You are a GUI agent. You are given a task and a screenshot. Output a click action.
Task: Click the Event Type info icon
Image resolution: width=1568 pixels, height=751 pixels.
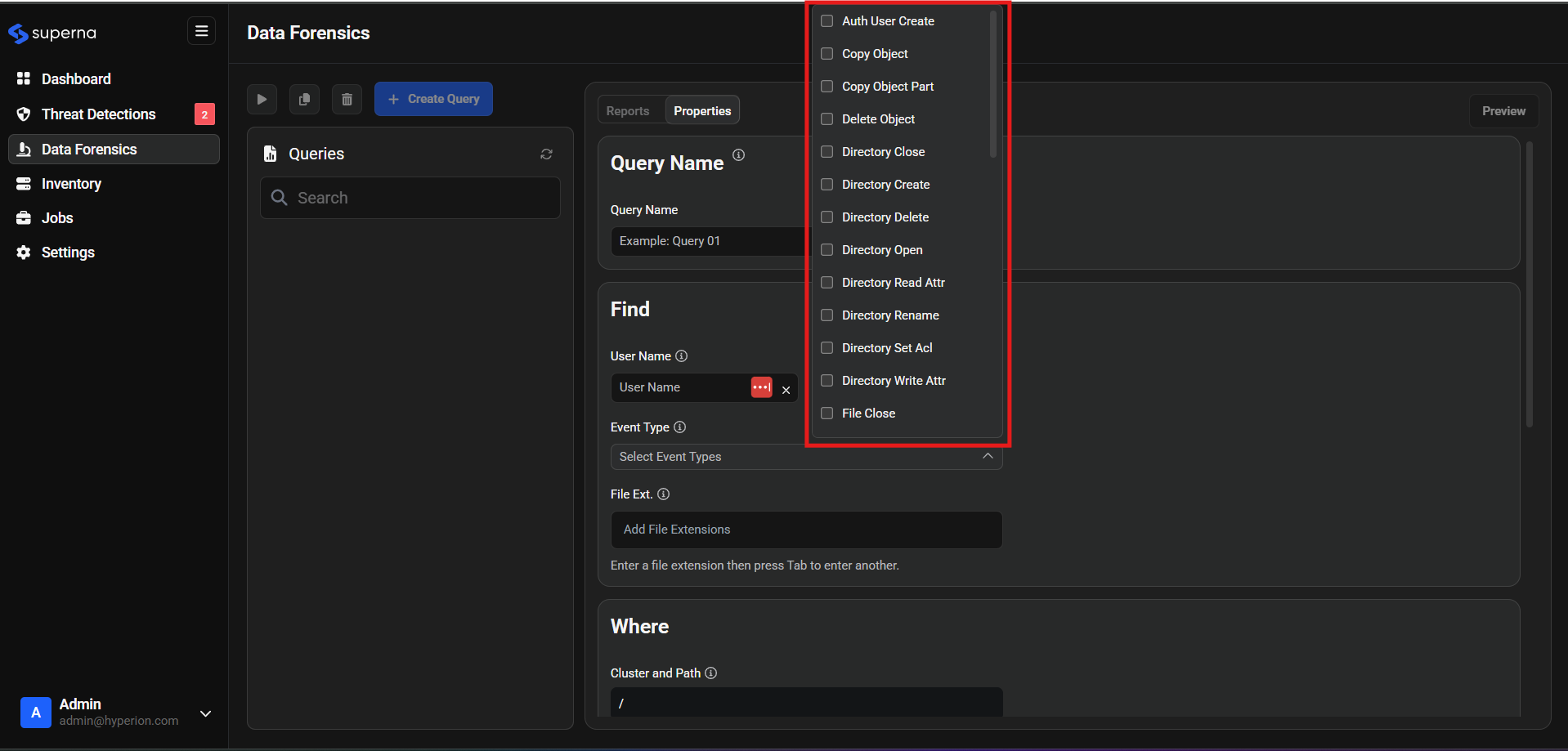(679, 427)
